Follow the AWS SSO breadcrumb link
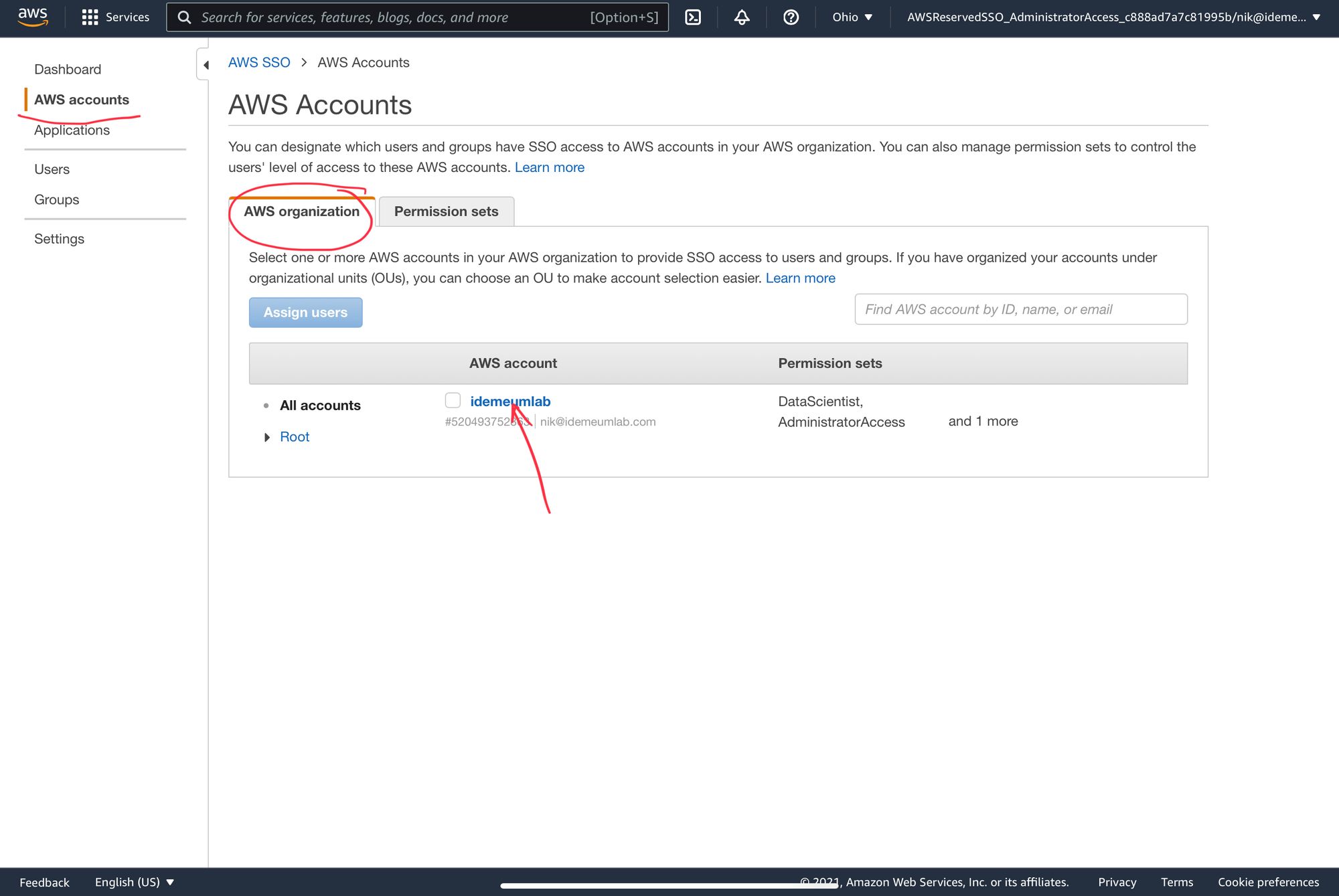 coord(259,62)
